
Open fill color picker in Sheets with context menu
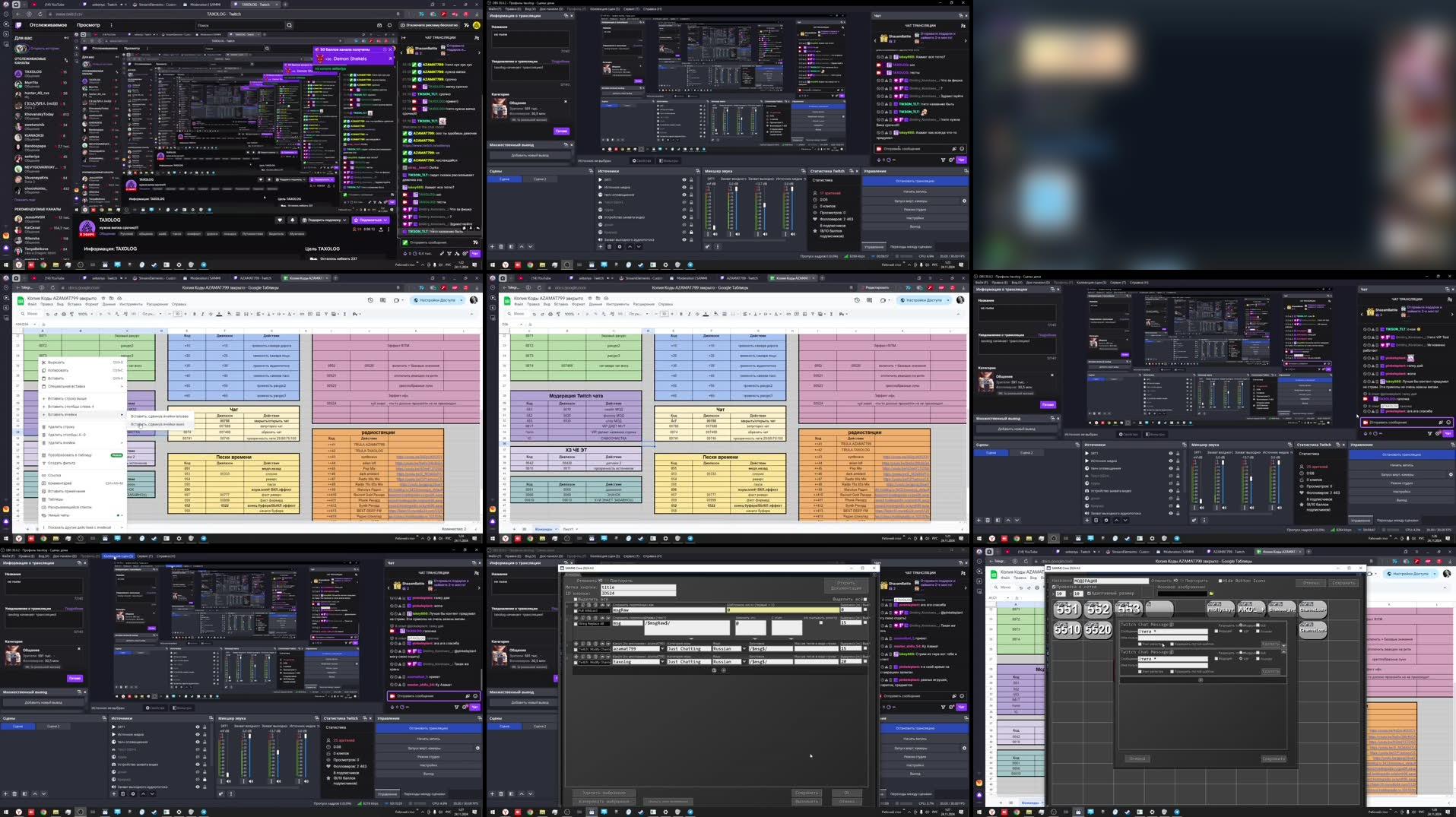pos(230,314)
